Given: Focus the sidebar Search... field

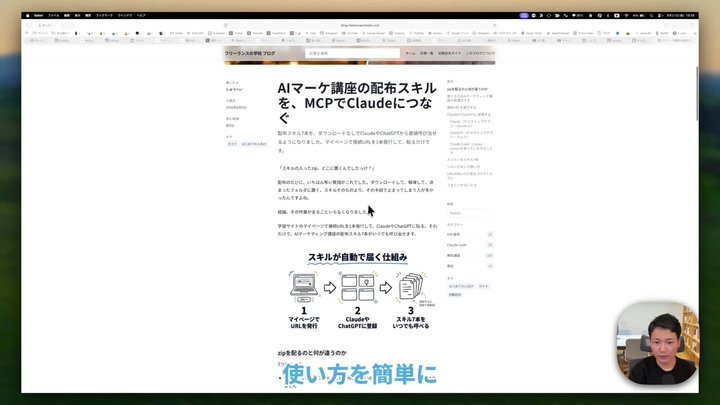Looking at the screenshot, I should [470, 213].
